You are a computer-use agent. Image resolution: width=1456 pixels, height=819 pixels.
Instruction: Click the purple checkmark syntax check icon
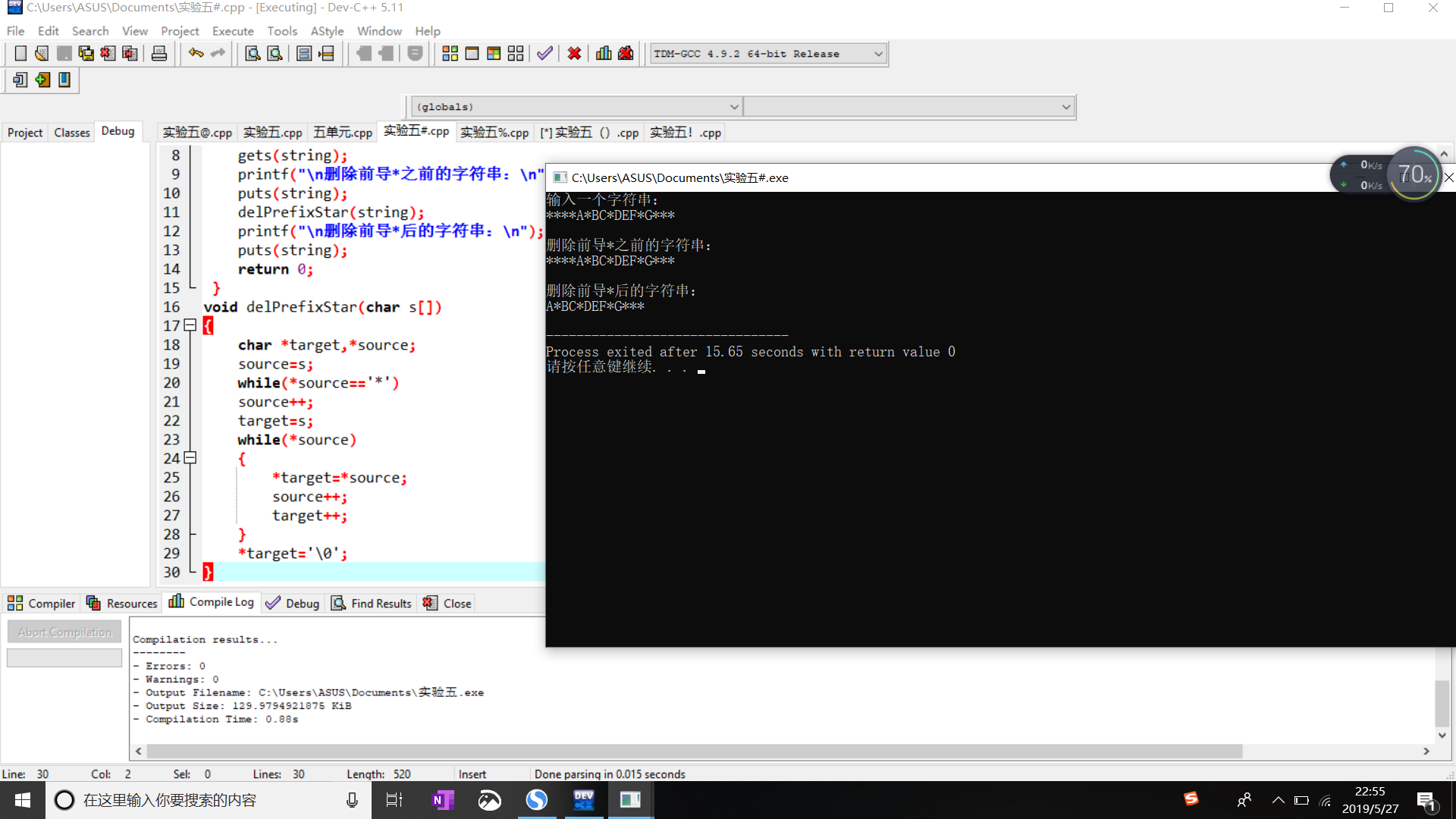[544, 54]
